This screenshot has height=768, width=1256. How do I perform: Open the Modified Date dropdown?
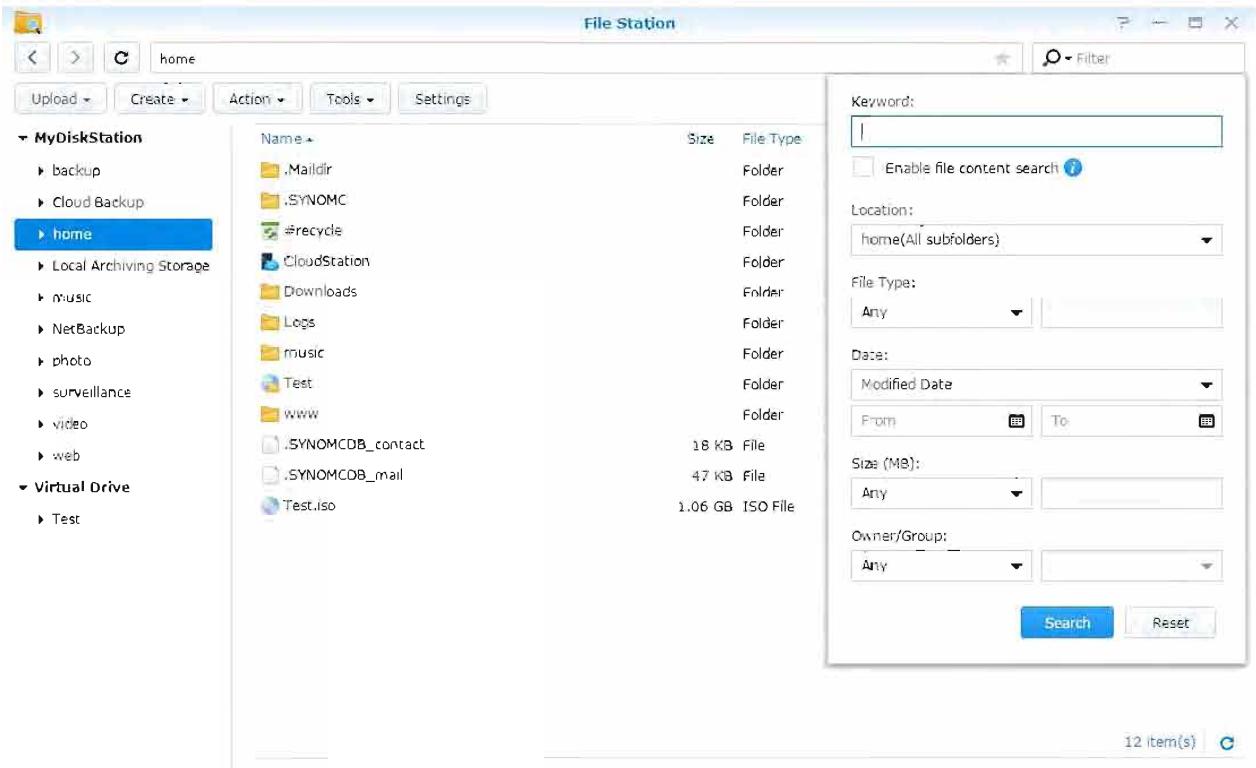click(x=1036, y=384)
